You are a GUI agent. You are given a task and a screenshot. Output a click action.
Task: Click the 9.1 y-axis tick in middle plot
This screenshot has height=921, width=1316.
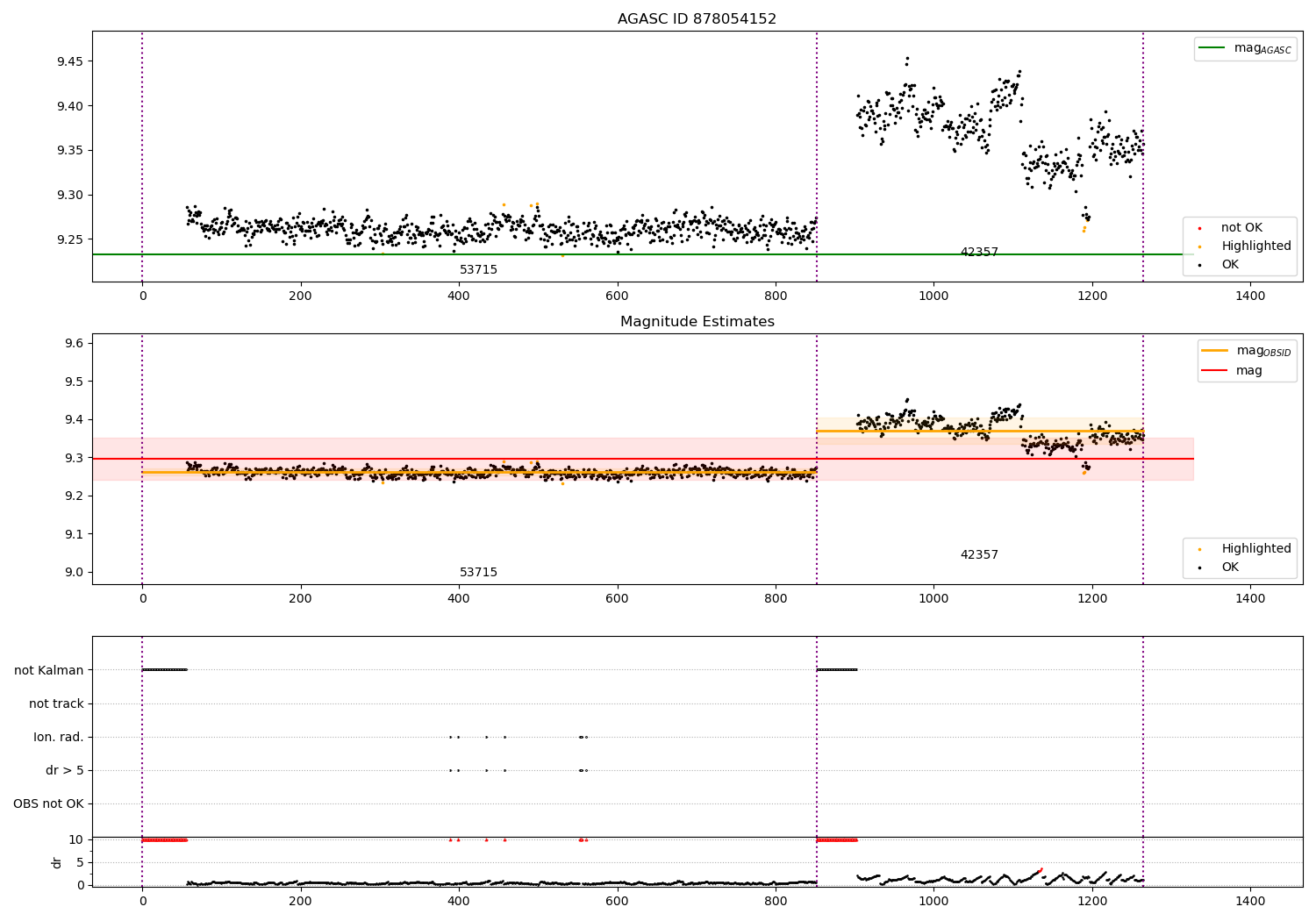click(x=73, y=535)
